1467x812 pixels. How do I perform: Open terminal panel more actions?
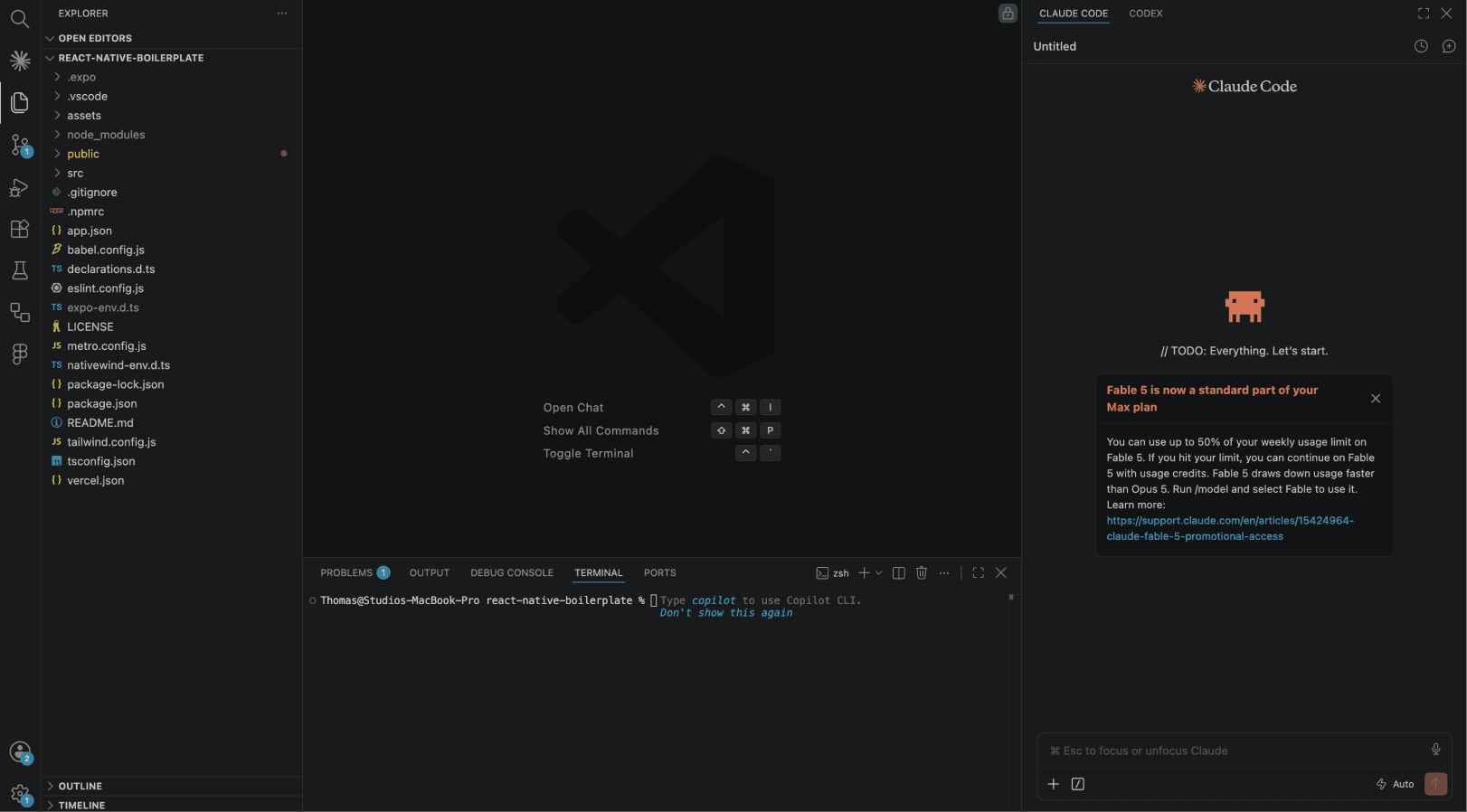point(944,573)
